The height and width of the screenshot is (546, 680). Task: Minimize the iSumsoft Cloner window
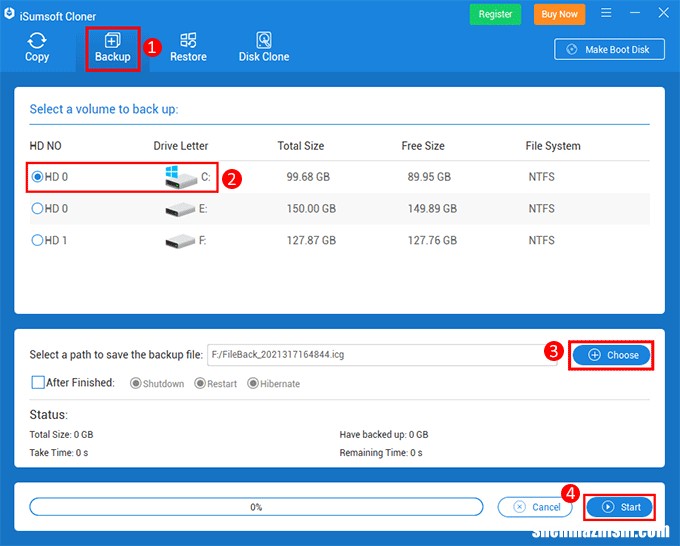coord(635,13)
